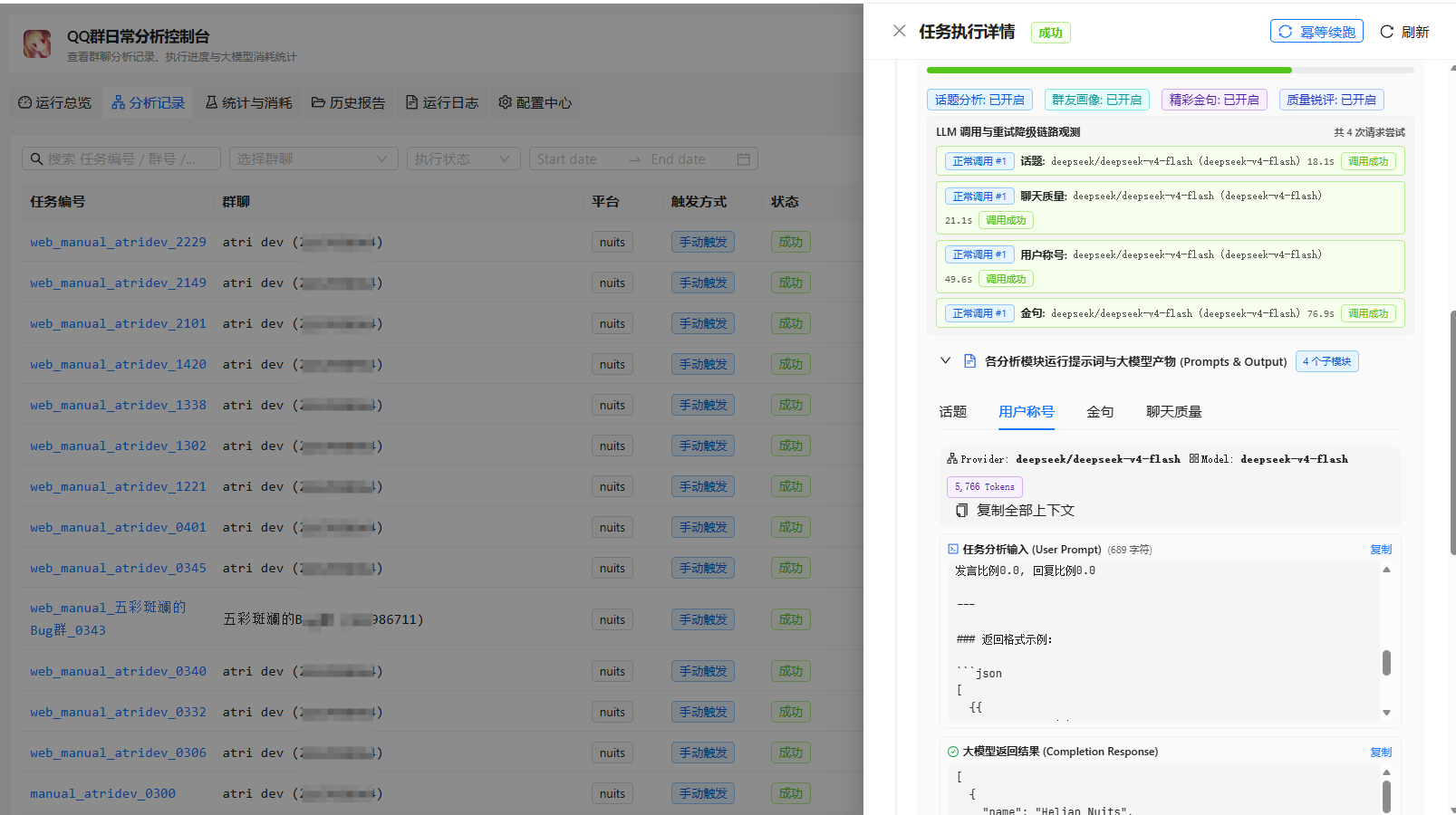Open task web_manual_五彩斑斓的Bug群_0343
Viewport: 1456px width, 815px height.
(x=108, y=618)
